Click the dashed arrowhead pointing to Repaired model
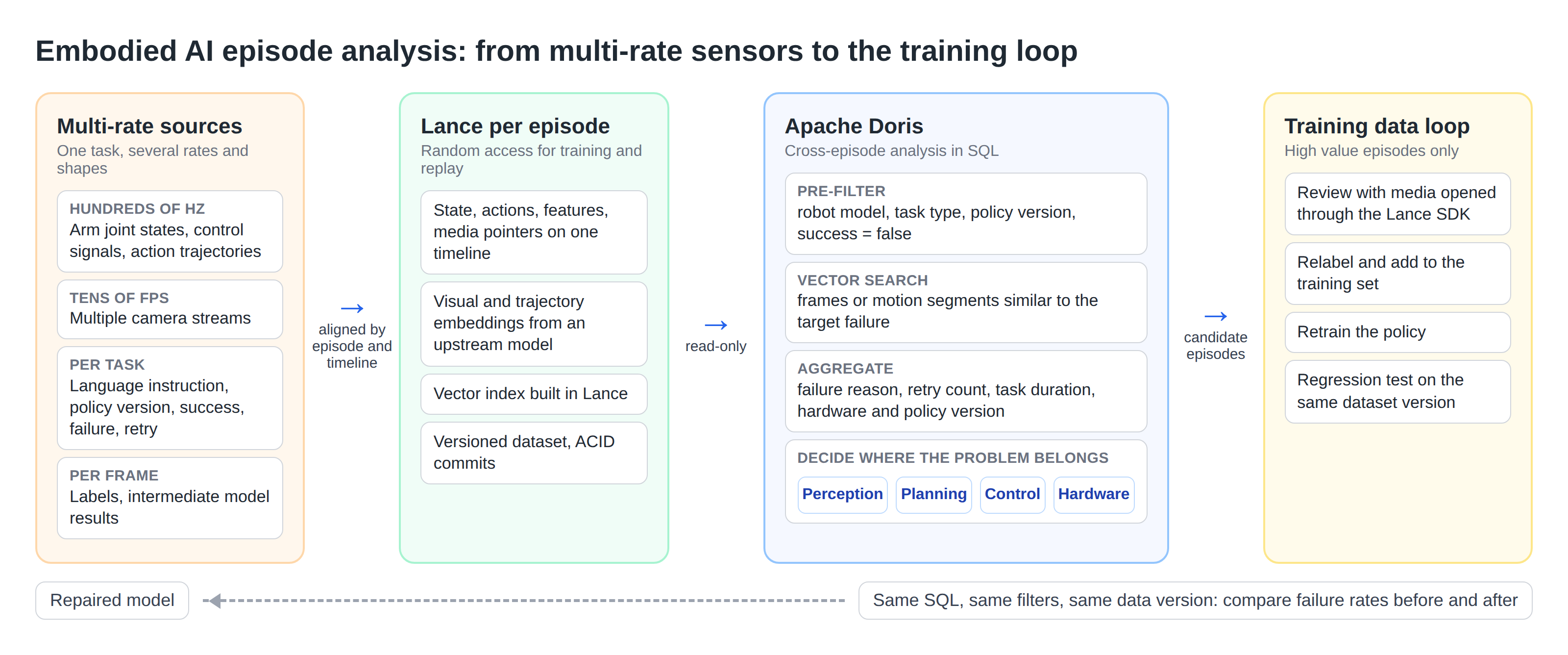This screenshot has width=1568, height=655. [x=214, y=601]
